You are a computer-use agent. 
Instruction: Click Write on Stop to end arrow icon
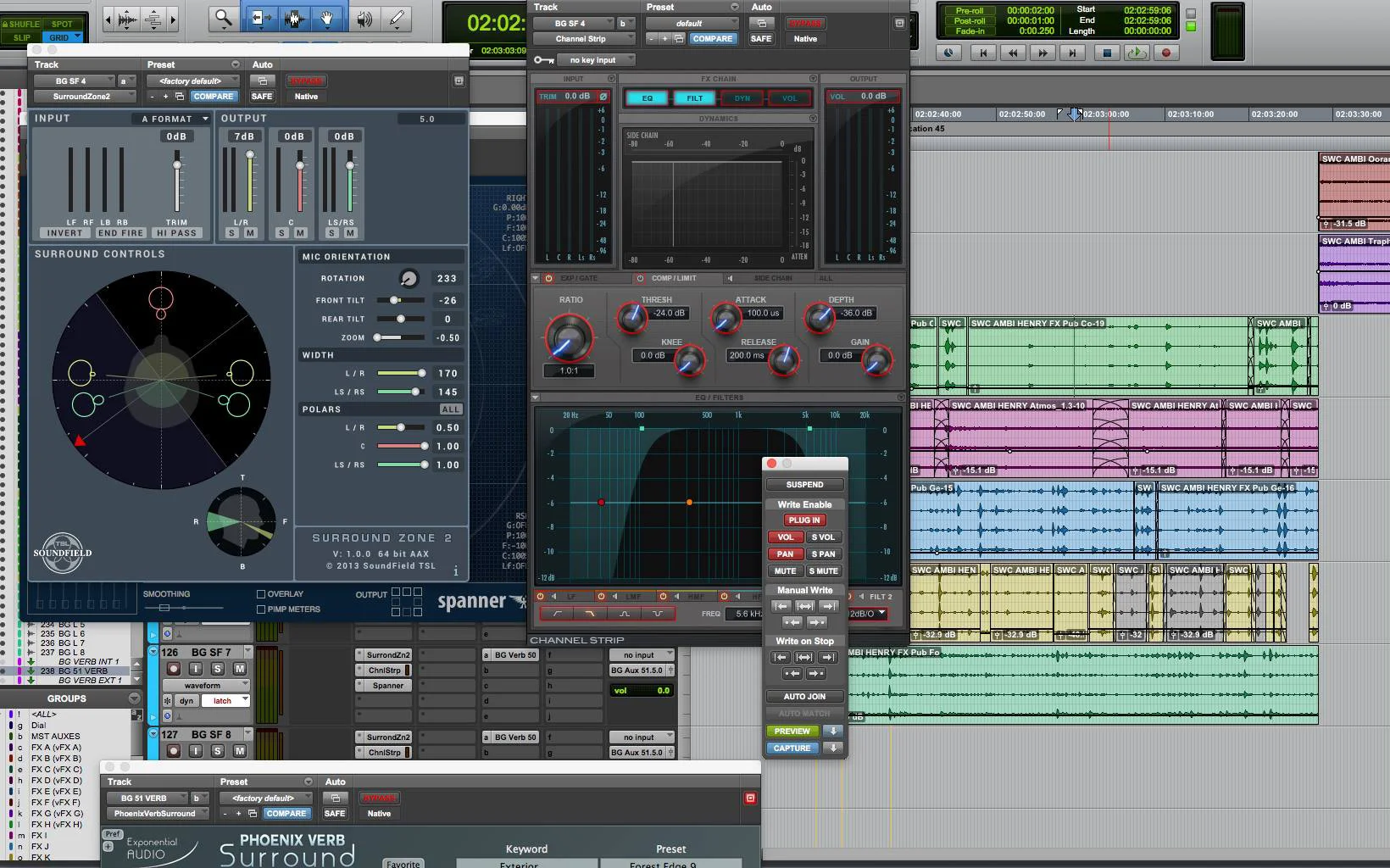pos(828,657)
